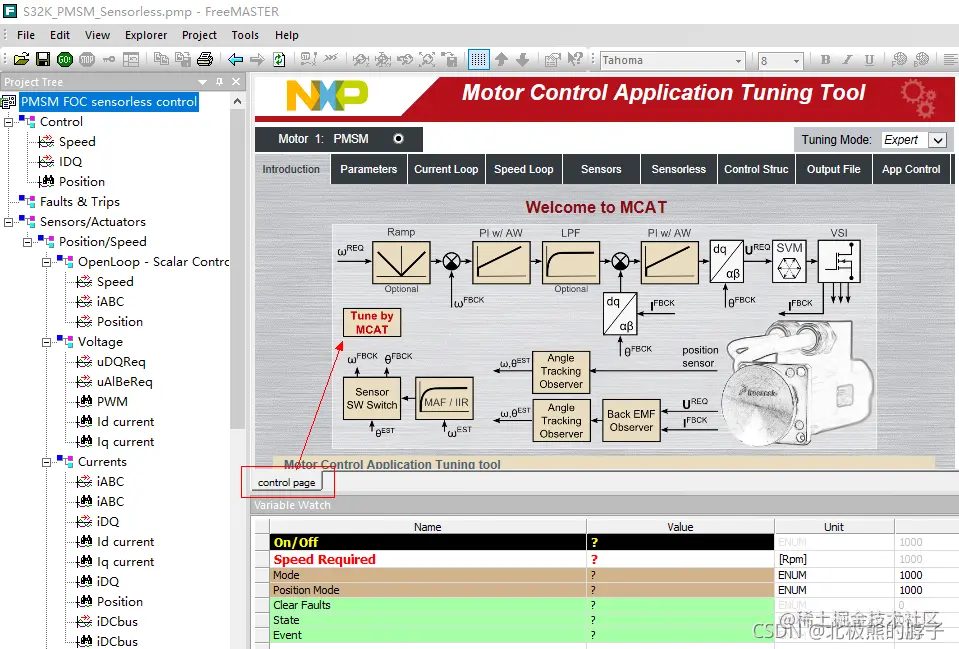Open the Project Tree panel options arrow

(202, 81)
